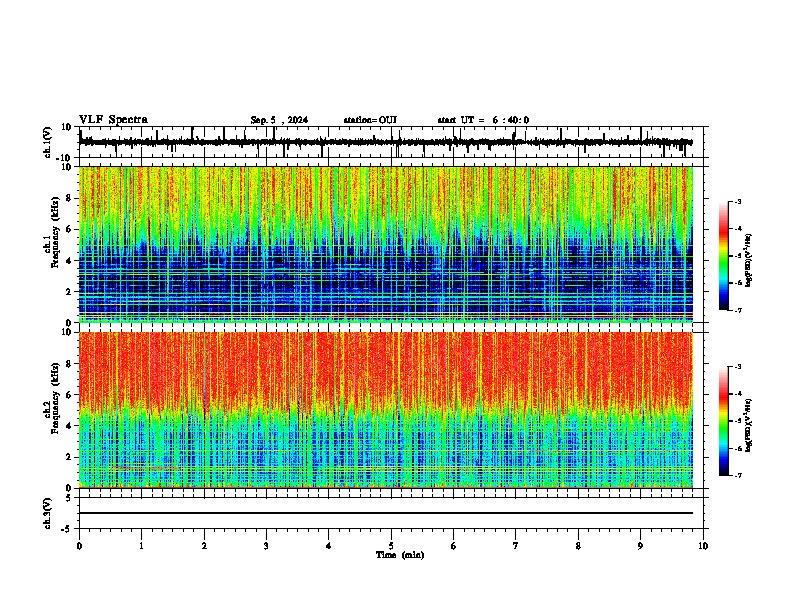792x612 pixels.
Task: Click tick label "7" on the Time axis
Action: coord(516,546)
